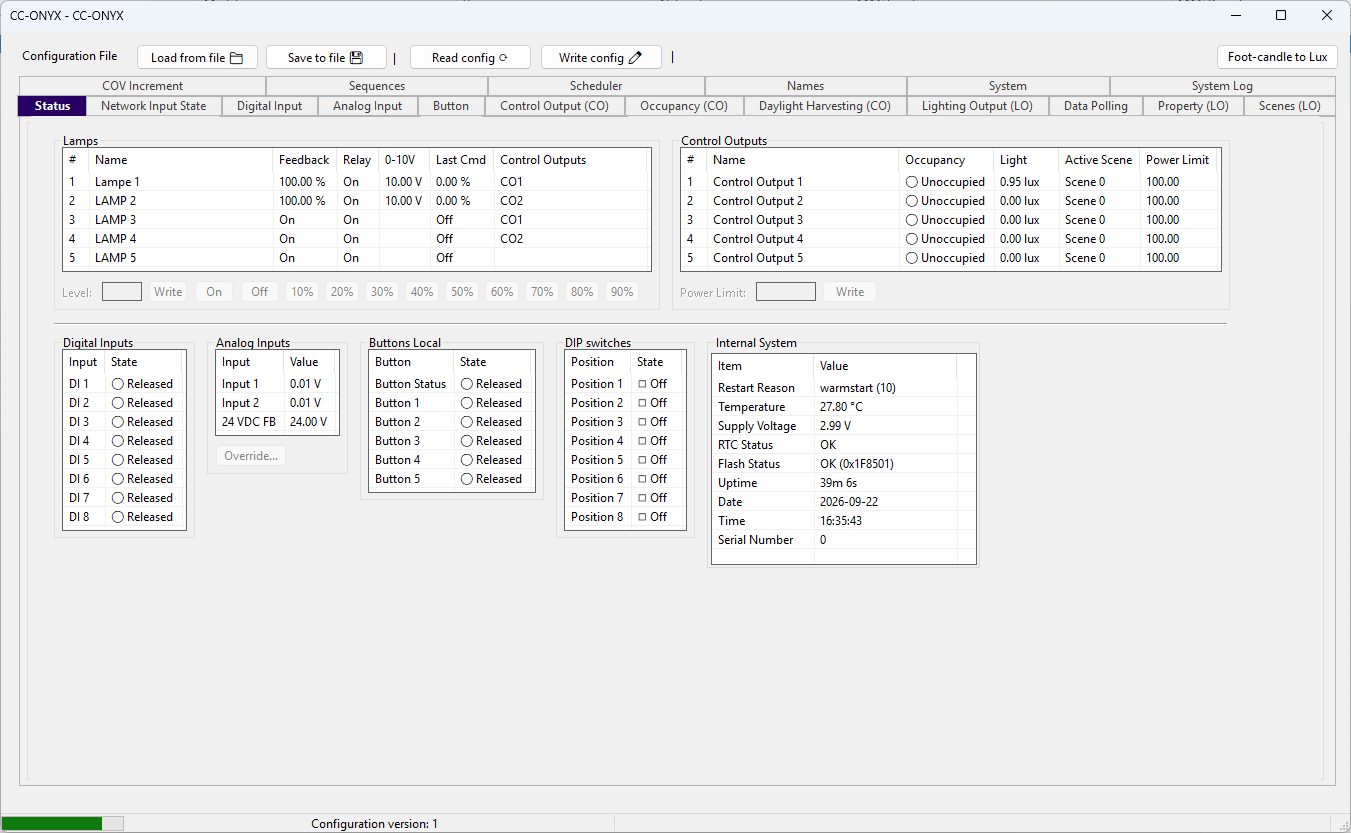The width and height of the screenshot is (1351, 833).
Task: Select Control Output 3 row
Action: [x=950, y=220]
